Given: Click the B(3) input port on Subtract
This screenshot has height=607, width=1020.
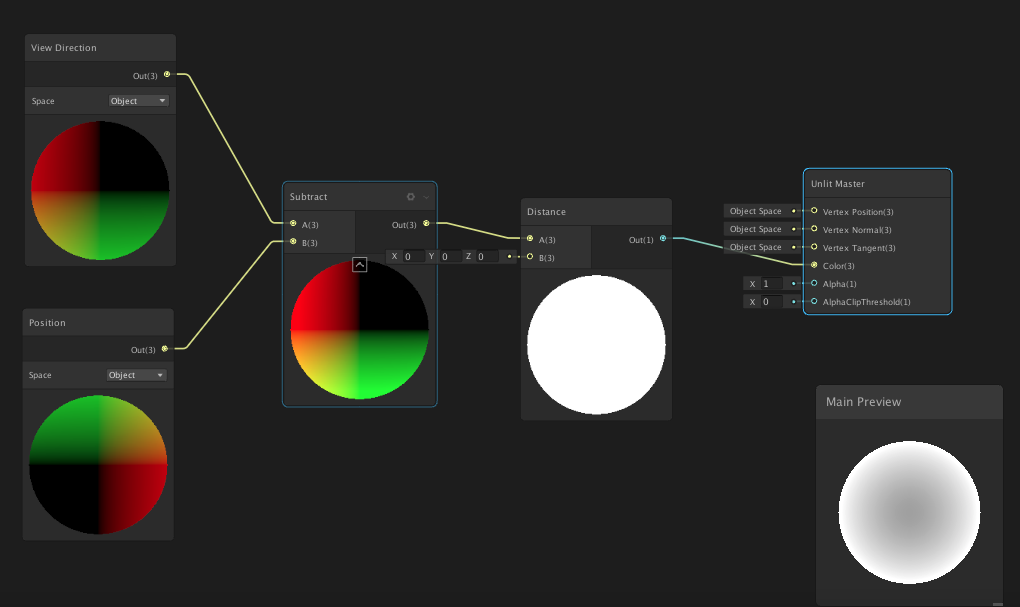Looking at the screenshot, I should (x=292, y=242).
